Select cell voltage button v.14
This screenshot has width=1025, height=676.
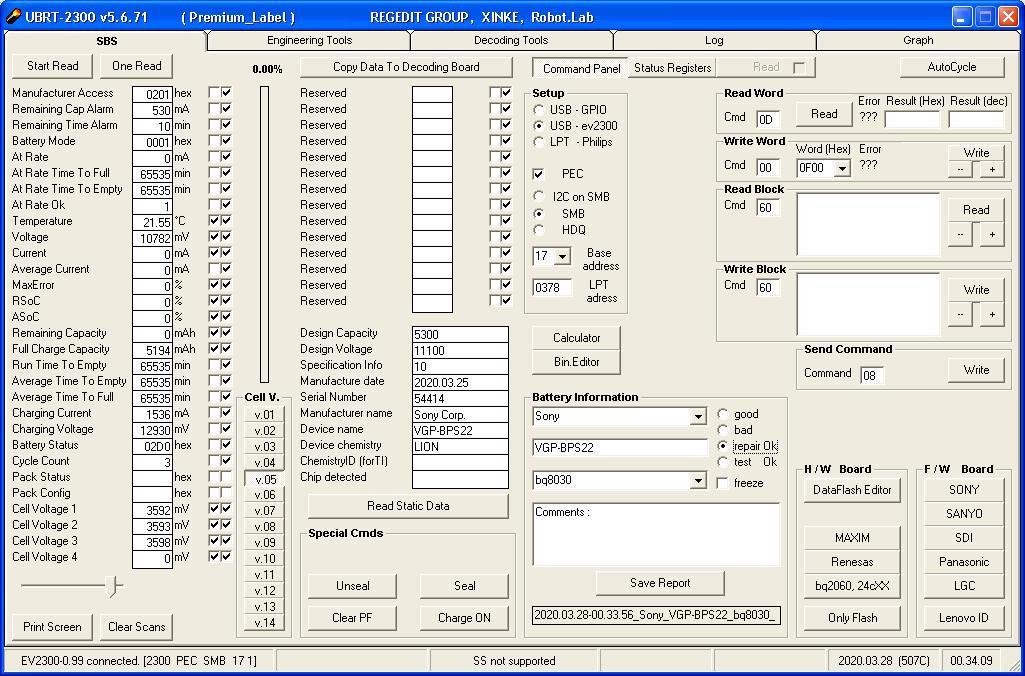(265, 623)
